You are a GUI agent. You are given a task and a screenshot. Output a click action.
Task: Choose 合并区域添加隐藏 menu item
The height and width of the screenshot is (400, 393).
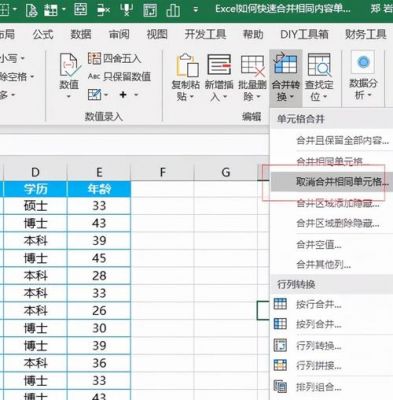(x=332, y=203)
